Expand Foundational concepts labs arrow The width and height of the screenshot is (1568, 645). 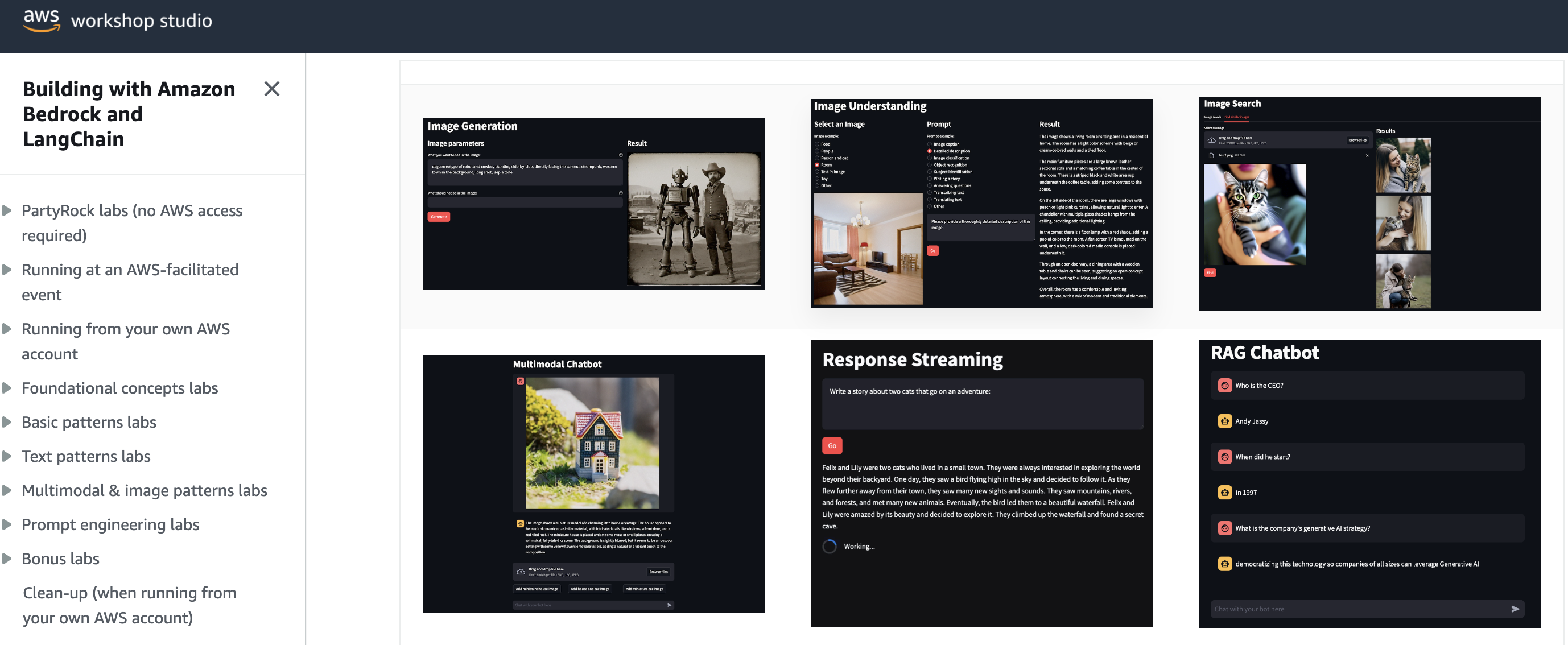click(x=8, y=387)
